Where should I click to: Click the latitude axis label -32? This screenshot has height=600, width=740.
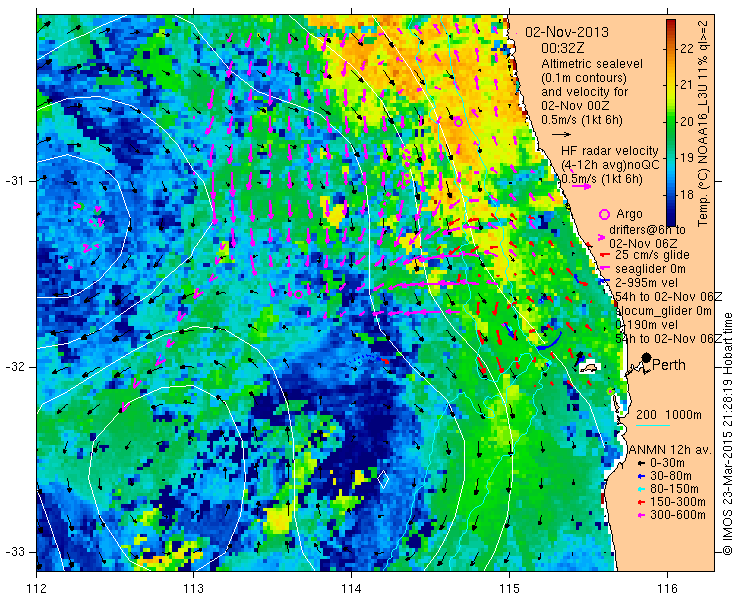pos(14,367)
